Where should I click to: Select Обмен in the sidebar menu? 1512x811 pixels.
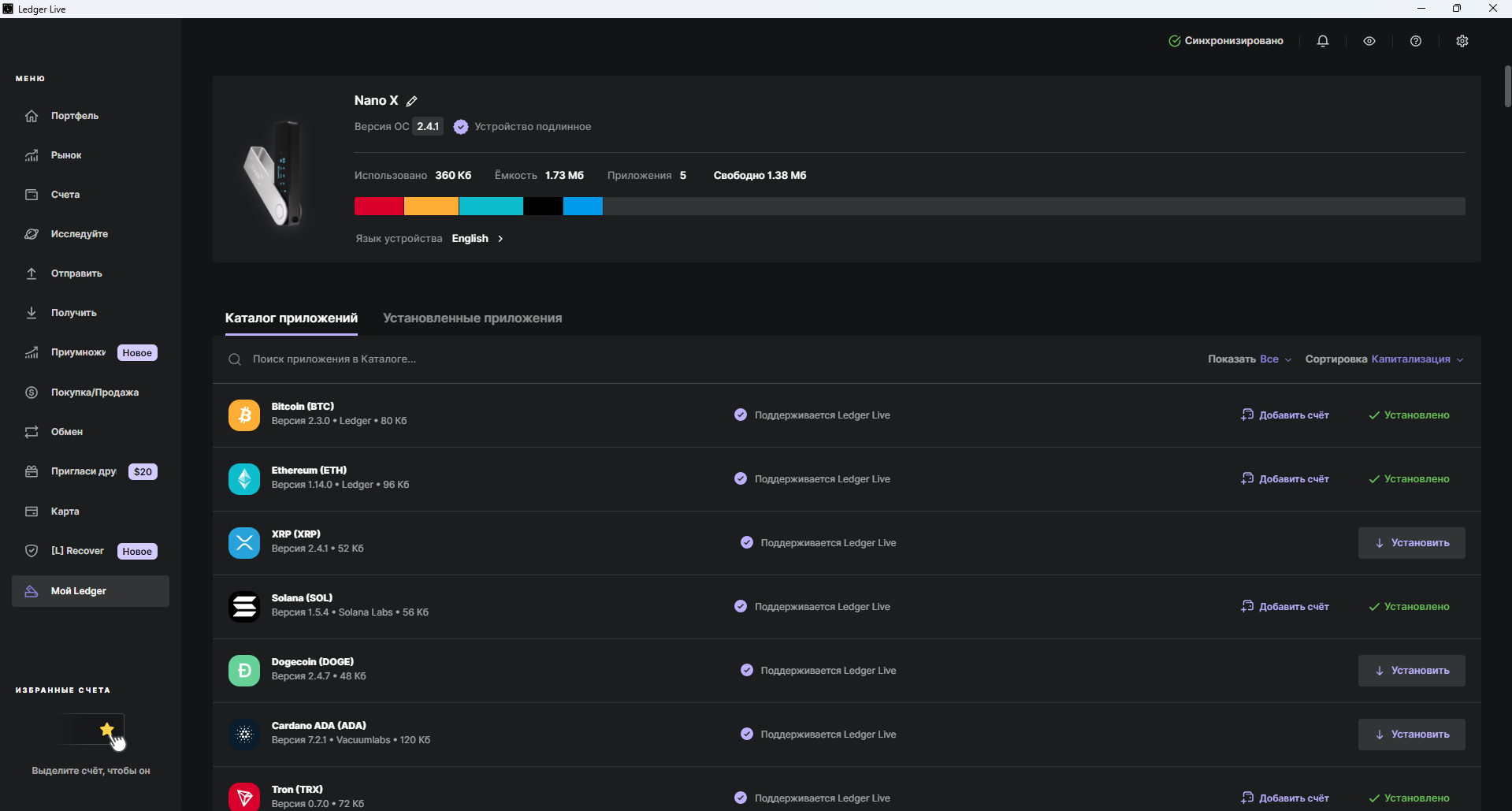91,432
